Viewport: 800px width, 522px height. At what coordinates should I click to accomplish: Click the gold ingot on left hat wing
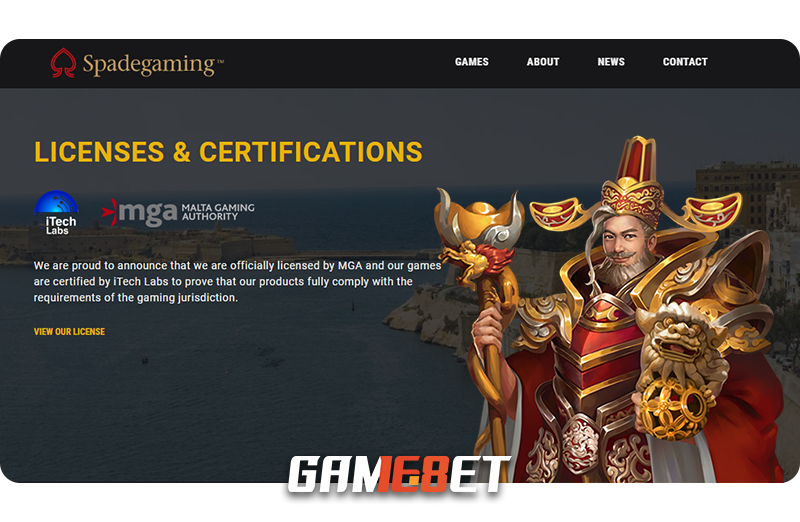click(556, 211)
